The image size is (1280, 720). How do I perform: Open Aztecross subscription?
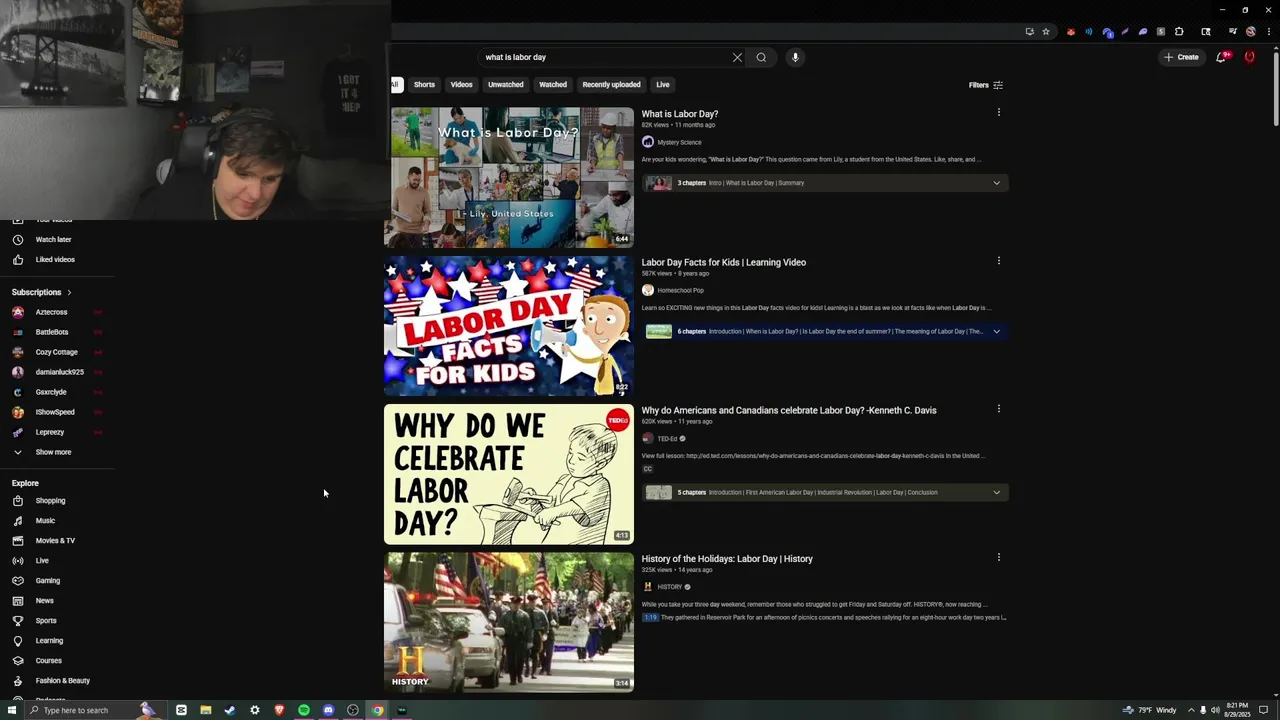pos(51,312)
